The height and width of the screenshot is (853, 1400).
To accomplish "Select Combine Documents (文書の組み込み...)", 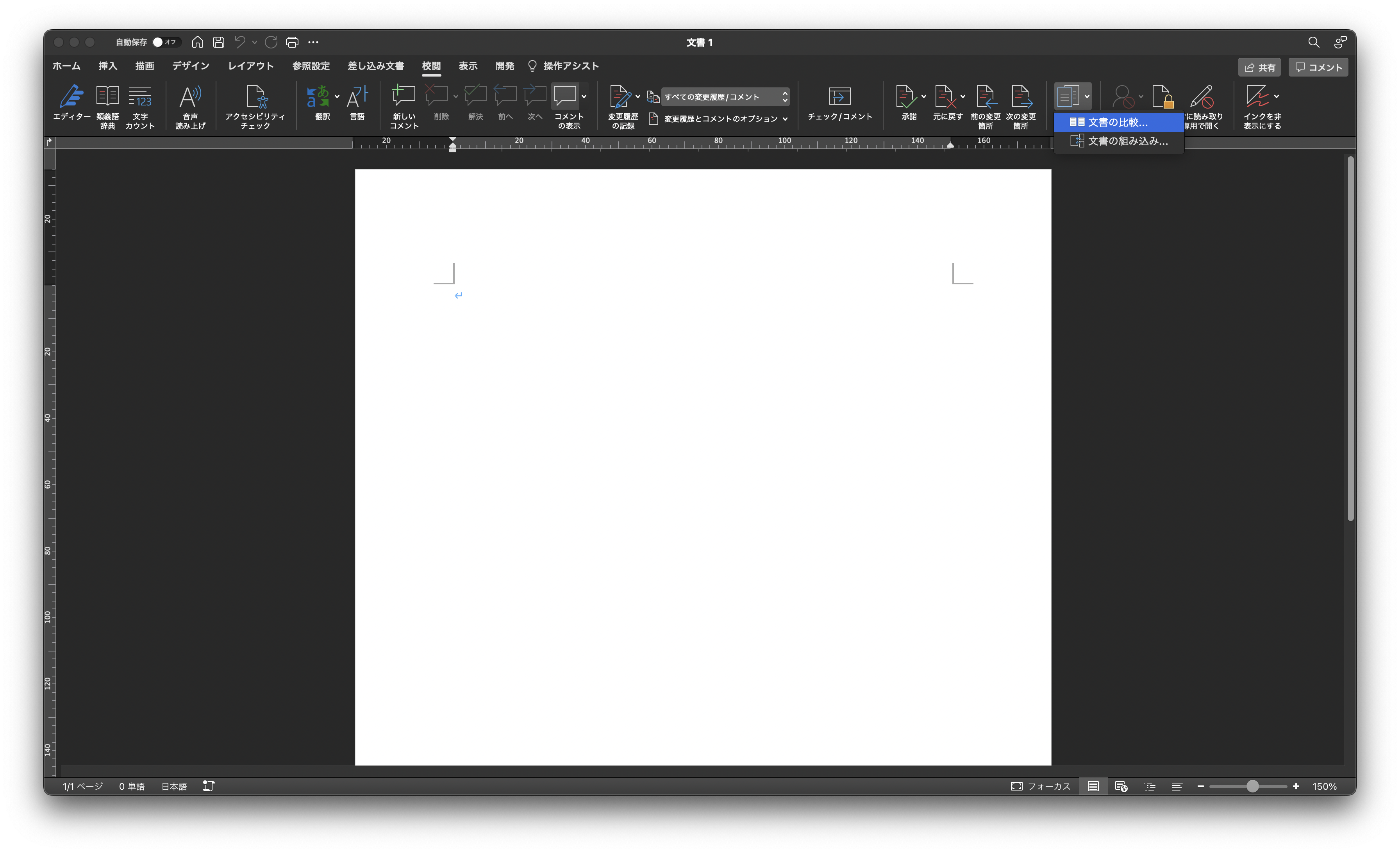I will [1119, 141].
